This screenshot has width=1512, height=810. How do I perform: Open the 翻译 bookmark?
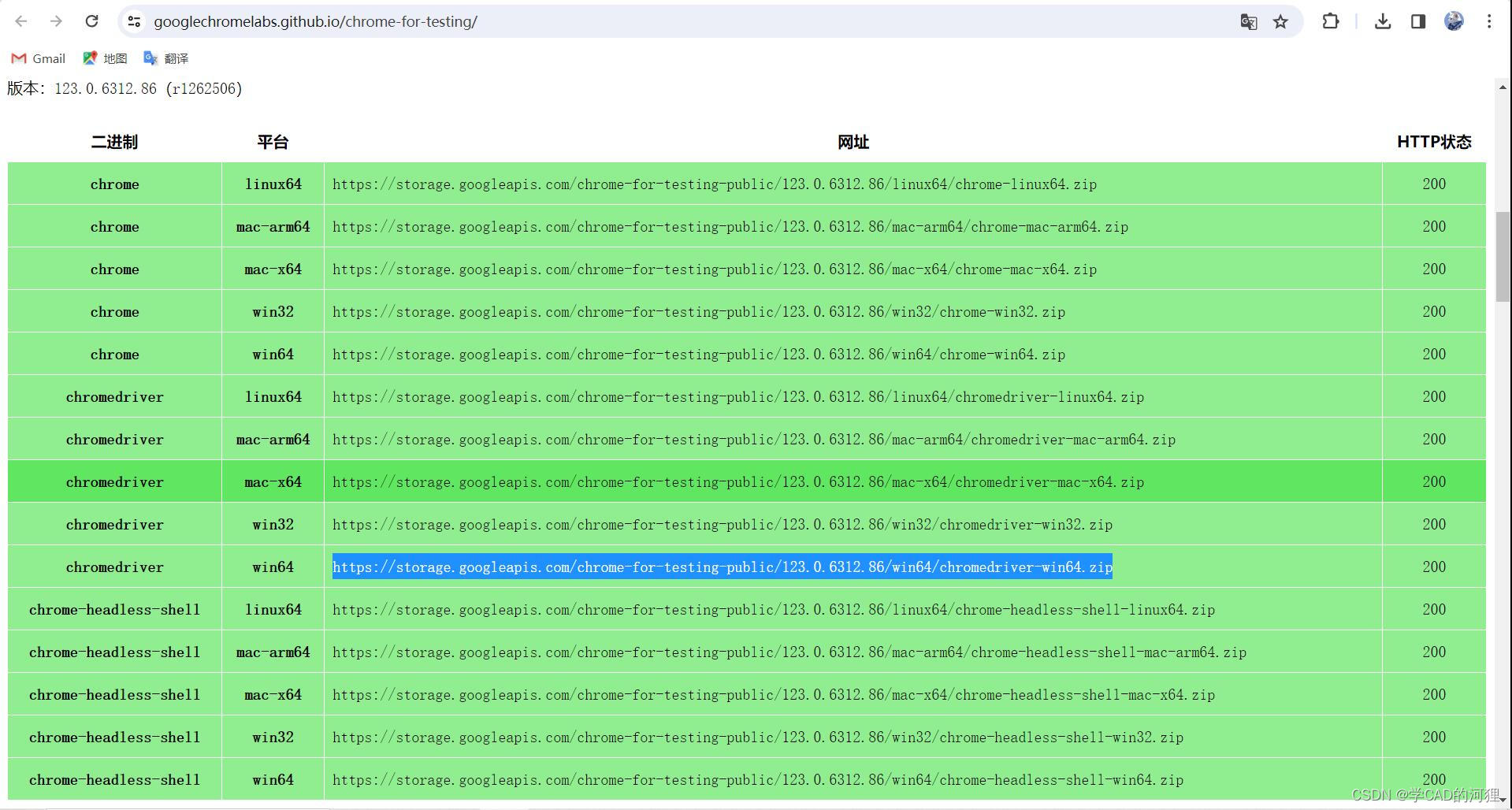[167, 58]
